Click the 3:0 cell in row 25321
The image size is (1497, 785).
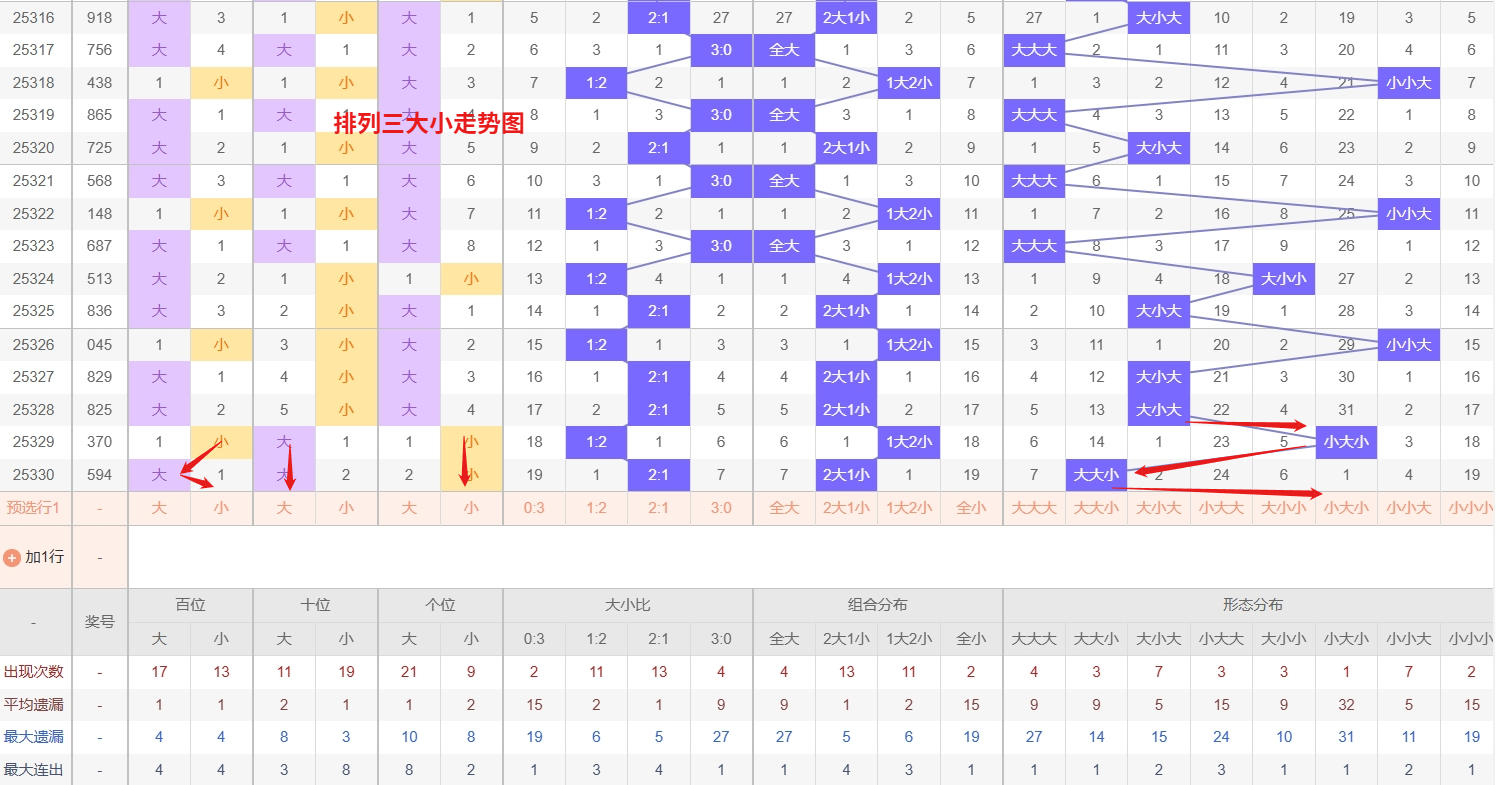tap(721, 181)
